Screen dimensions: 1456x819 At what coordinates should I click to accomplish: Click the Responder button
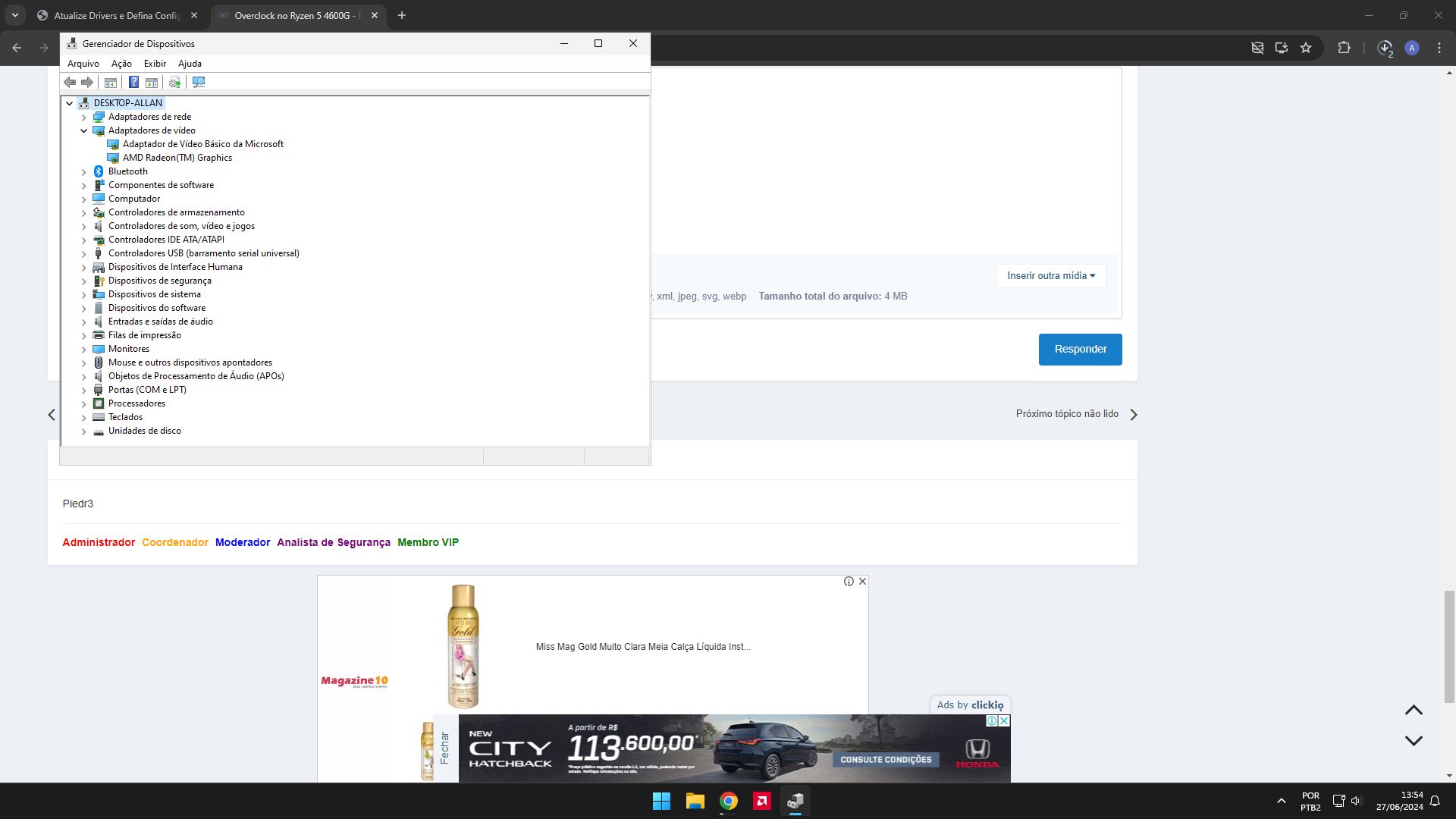tap(1081, 350)
